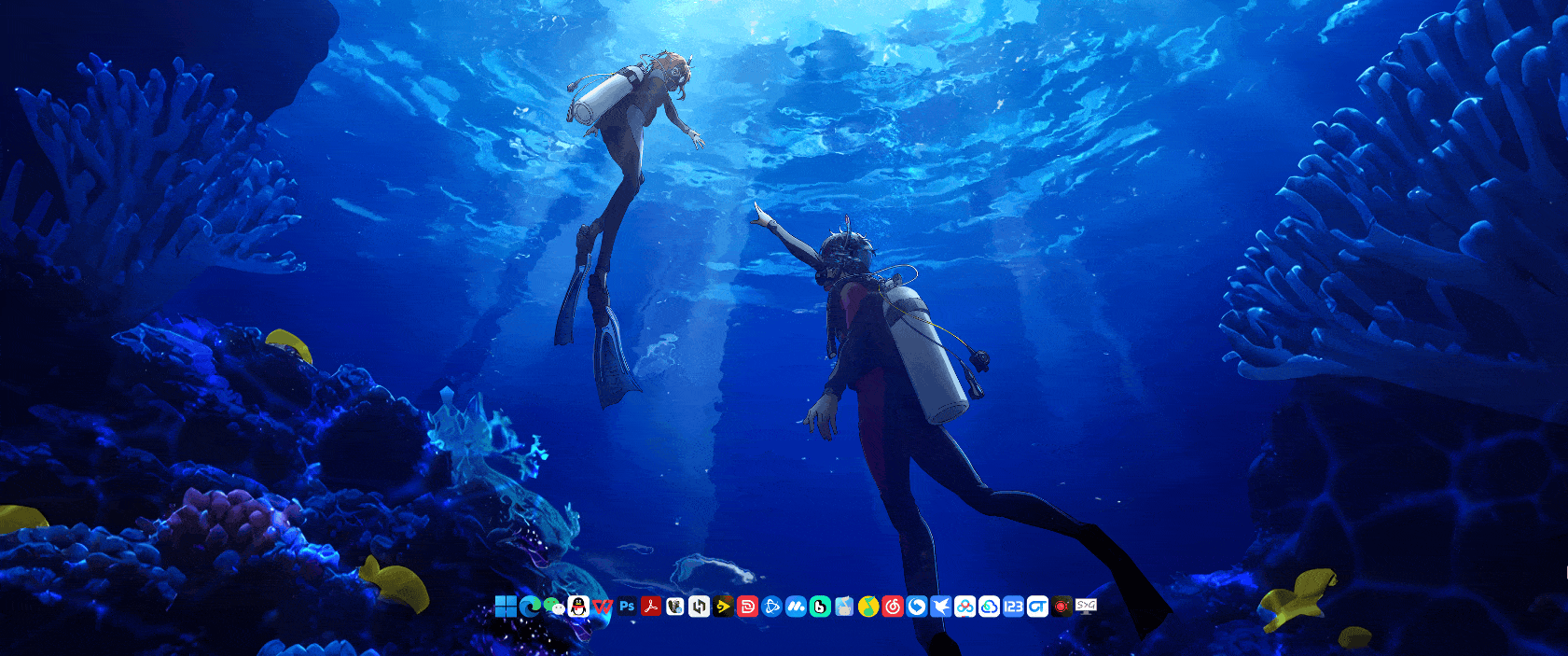Open Baidu Netdisk cloud icon
Screen dimensions: 1568x656
tap(964, 607)
